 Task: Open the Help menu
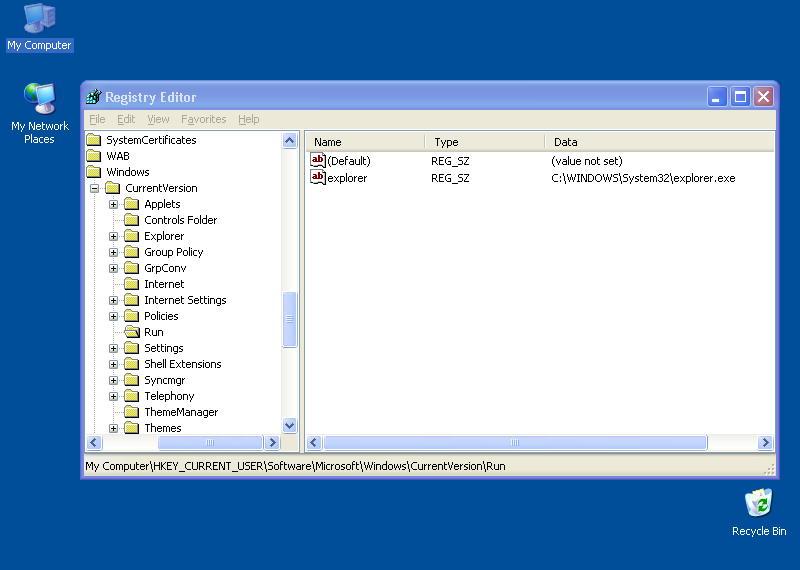(248, 119)
